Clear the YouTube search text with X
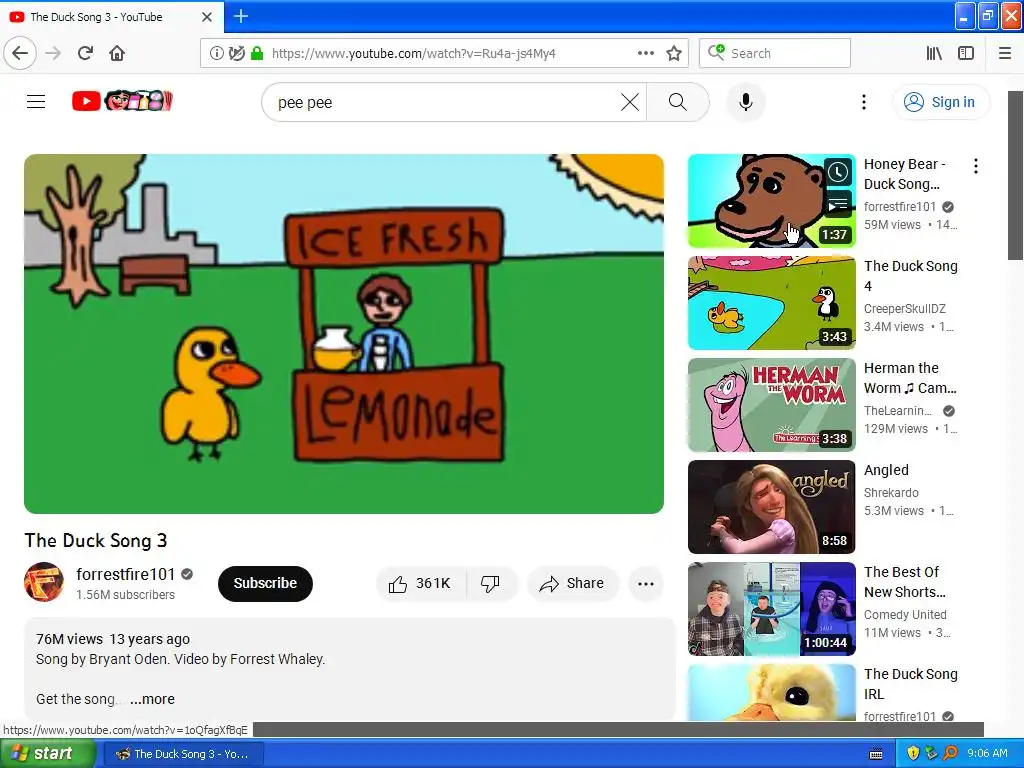The image size is (1024, 768). (630, 102)
